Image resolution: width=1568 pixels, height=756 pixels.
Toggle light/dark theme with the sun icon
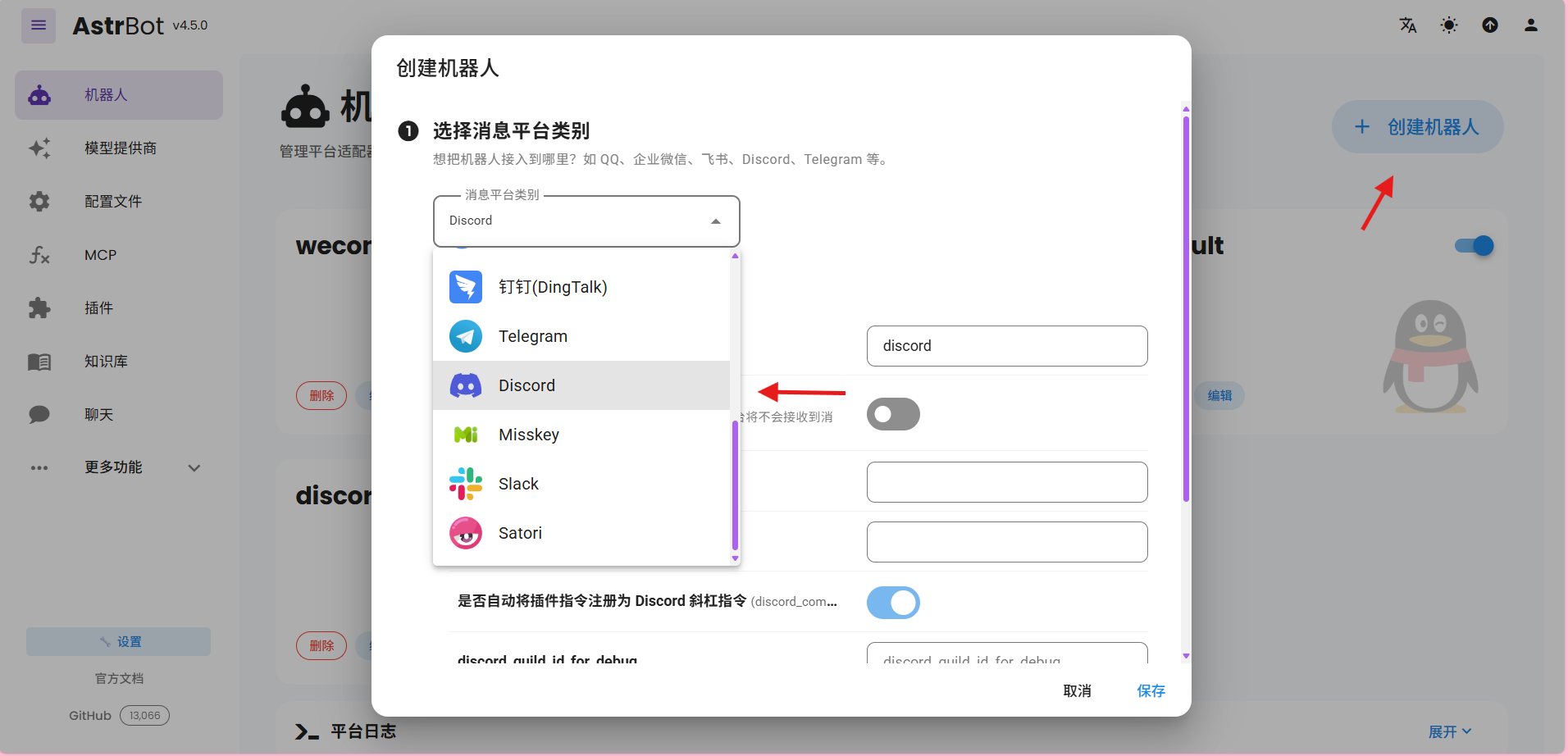(x=1448, y=25)
